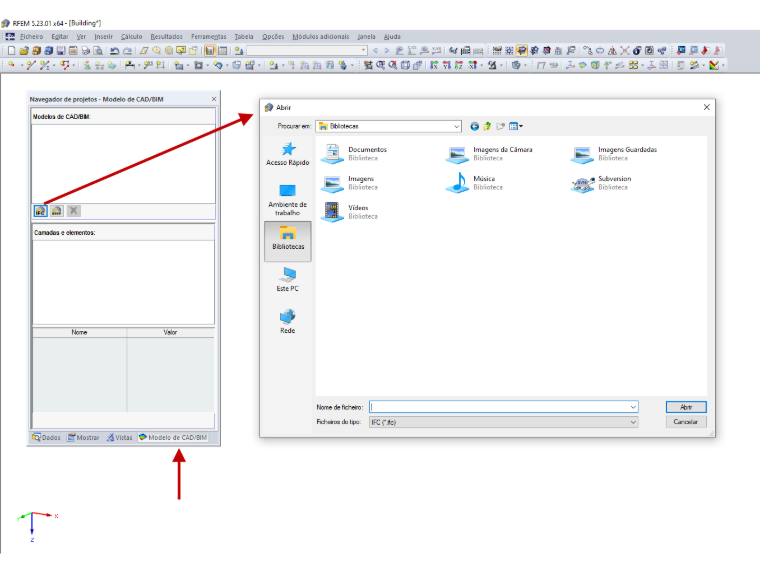This screenshot has height=570, width=760.
Task: Click the previous load case arrow
Action: [375, 50]
